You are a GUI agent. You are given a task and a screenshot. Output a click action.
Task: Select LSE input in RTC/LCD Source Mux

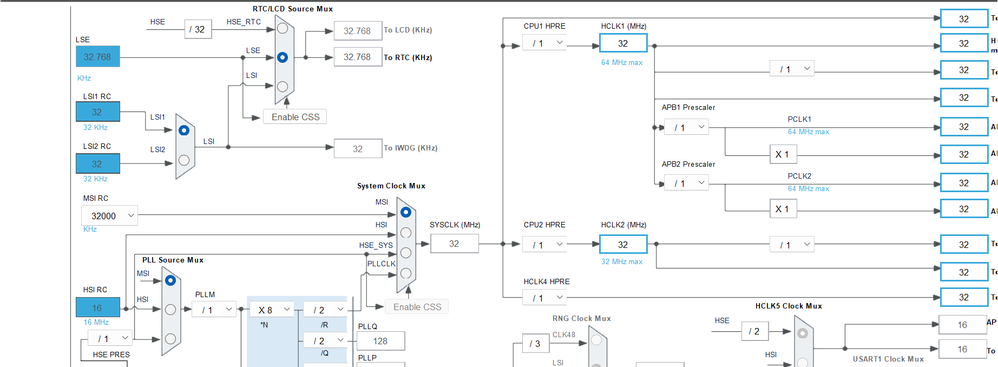pos(282,57)
